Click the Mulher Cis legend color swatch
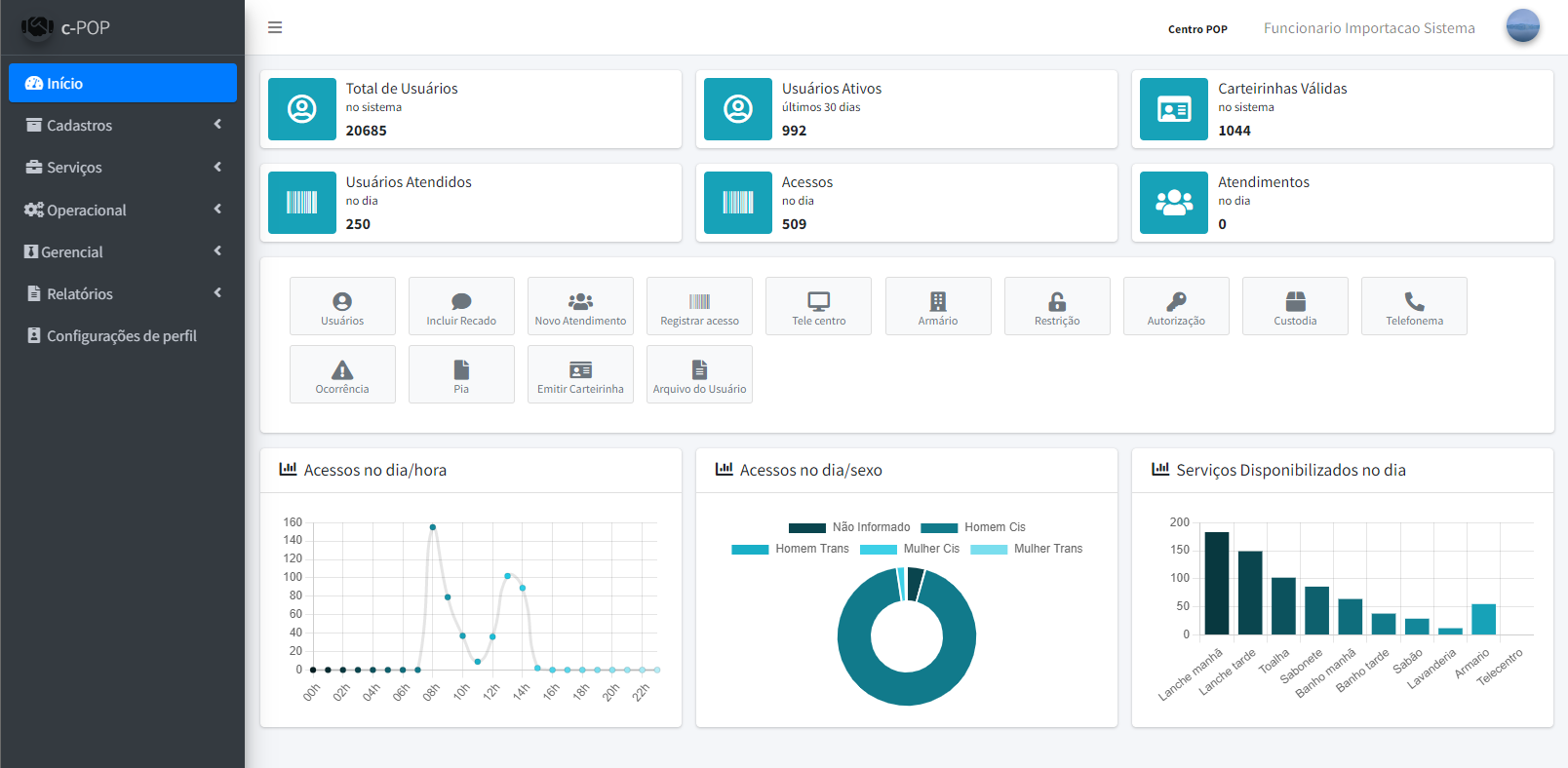This screenshot has width=1568, height=768. tap(878, 550)
